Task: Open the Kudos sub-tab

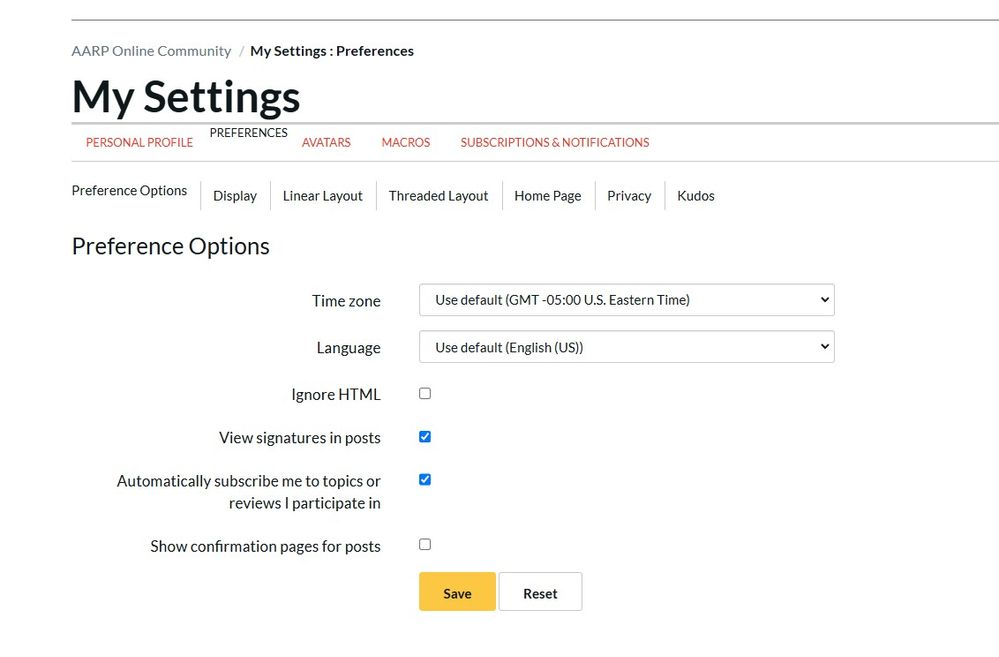Action: pyautogui.click(x=695, y=196)
